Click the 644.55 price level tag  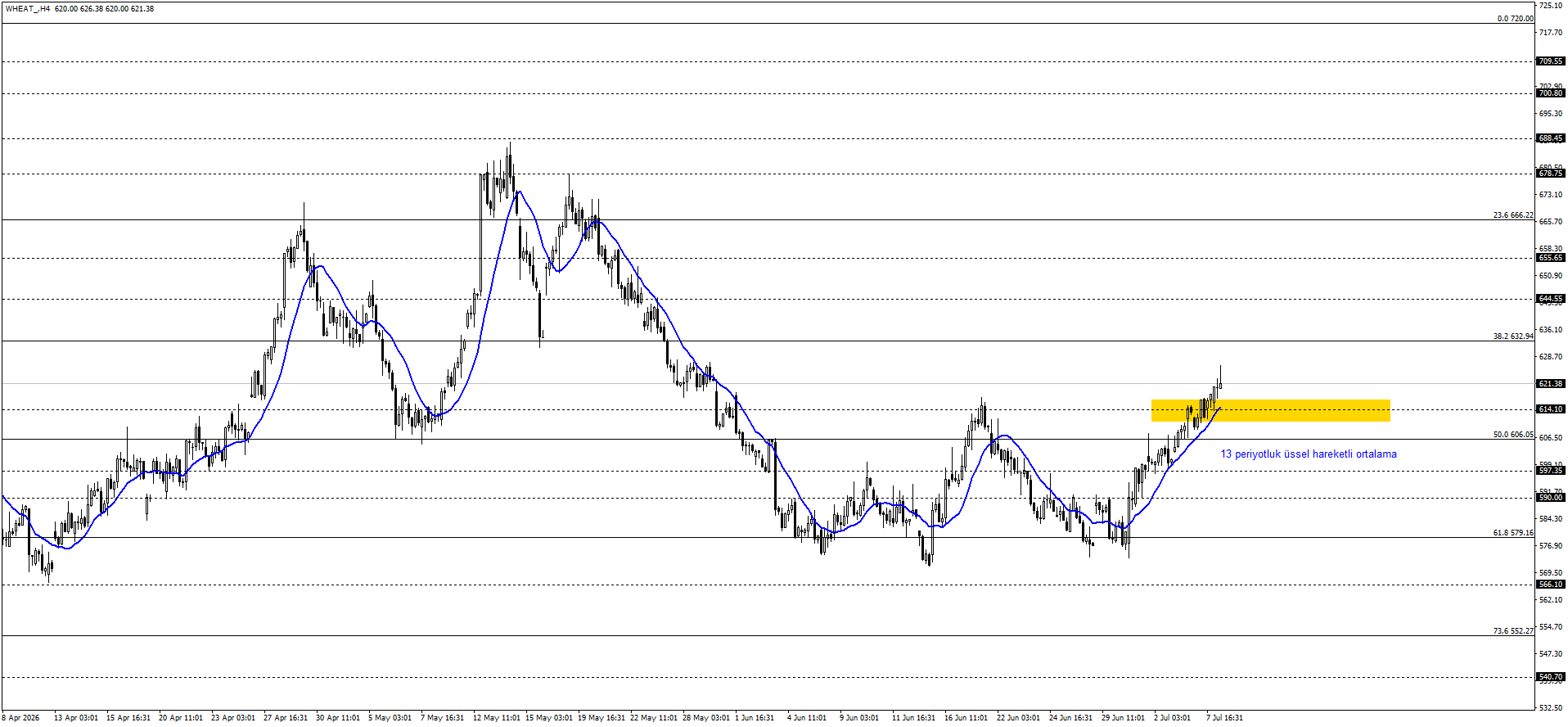(1551, 299)
